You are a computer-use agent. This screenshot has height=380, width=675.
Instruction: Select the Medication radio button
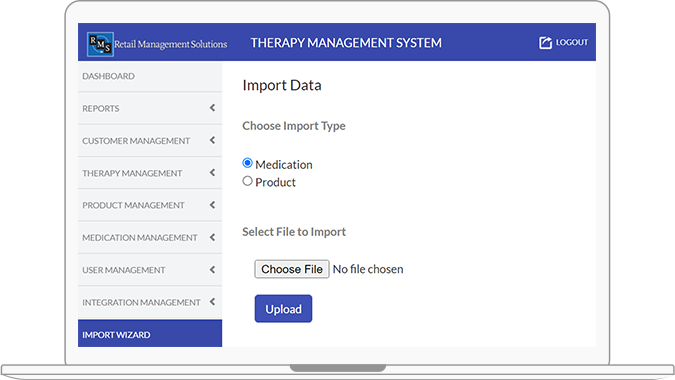coord(248,163)
